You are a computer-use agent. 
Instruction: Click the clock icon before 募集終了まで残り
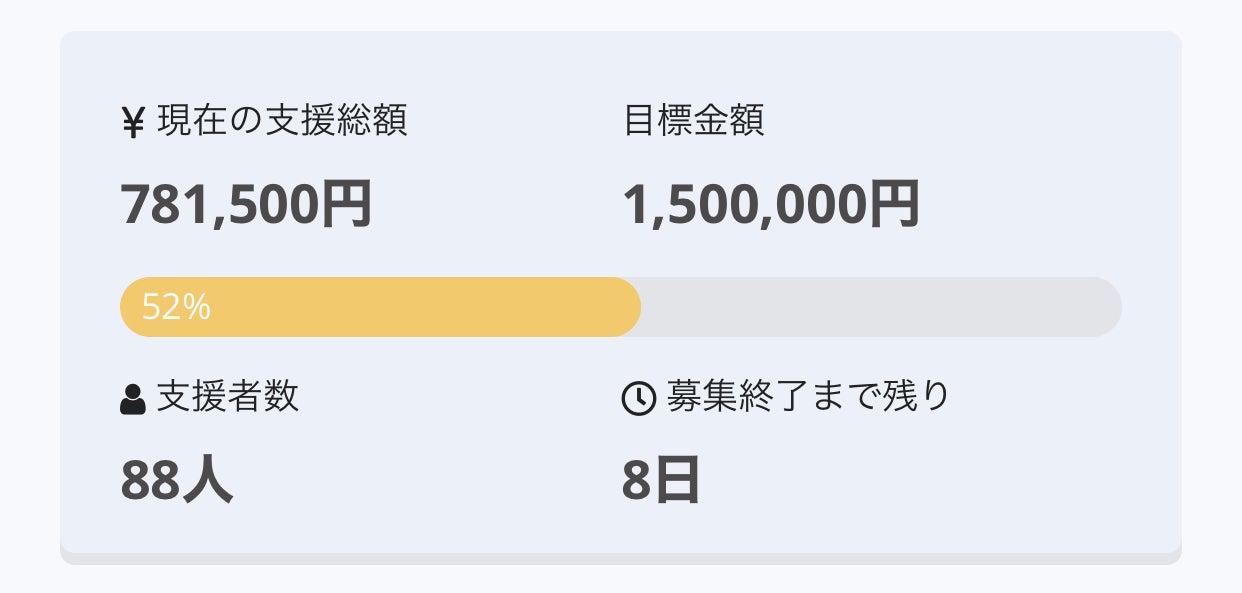click(638, 398)
